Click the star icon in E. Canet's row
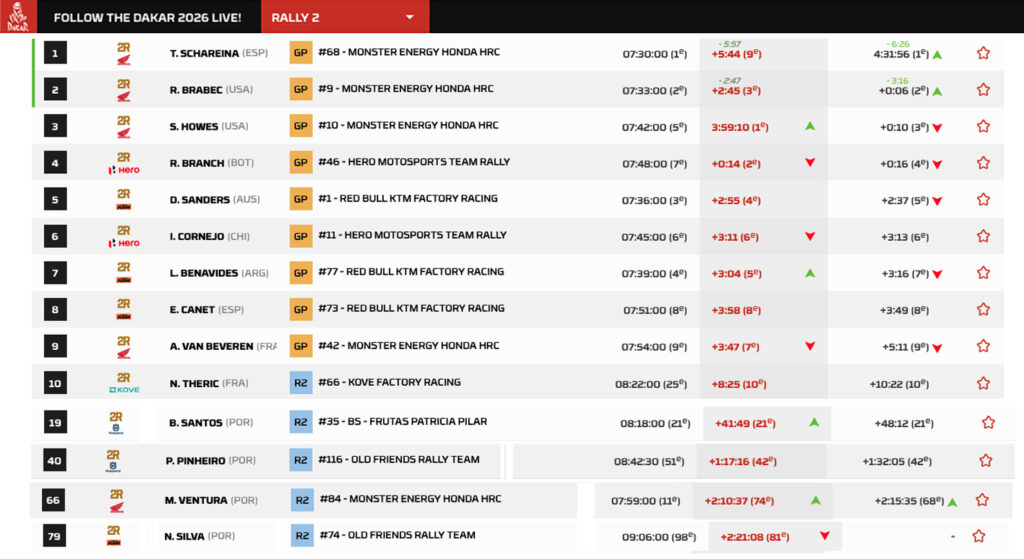This screenshot has height=559, width=1024. [x=983, y=310]
